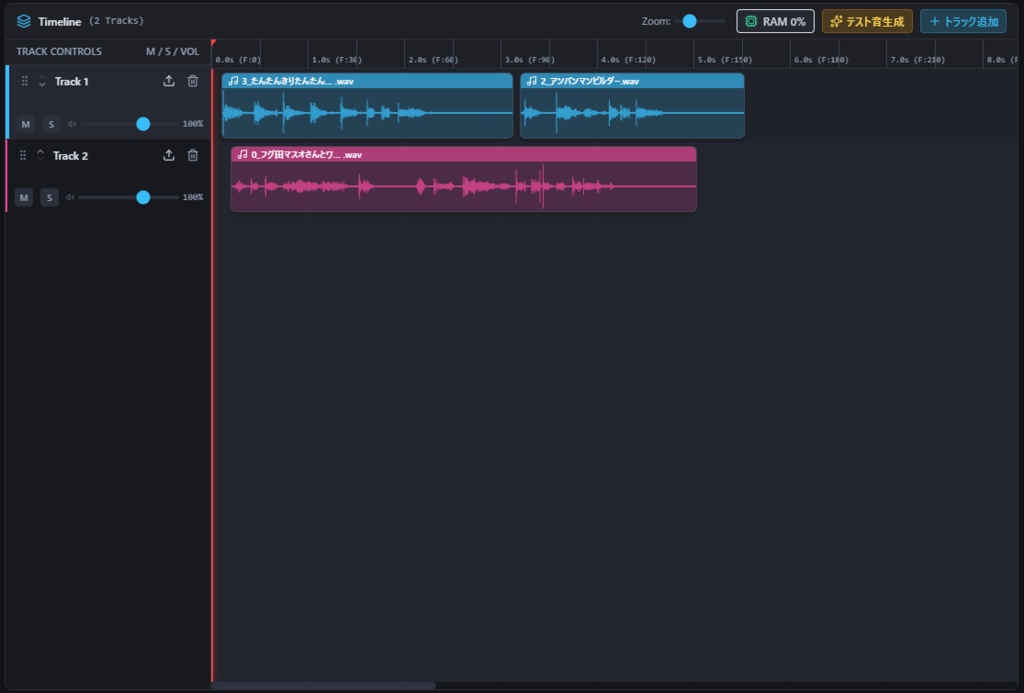1024x693 pixels.
Task: Click the 7.0s (F:210) ruler mark
Action: point(918,59)
